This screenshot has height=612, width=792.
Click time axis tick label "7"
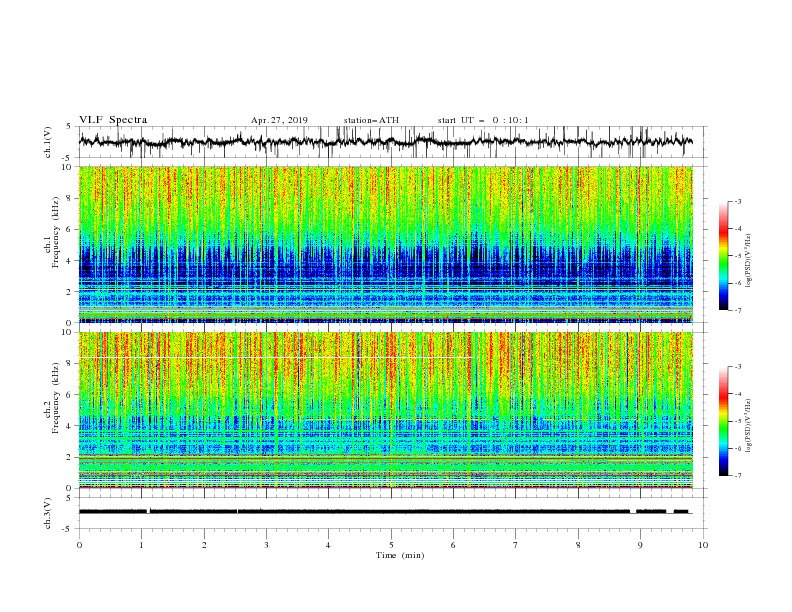point(516,545)
